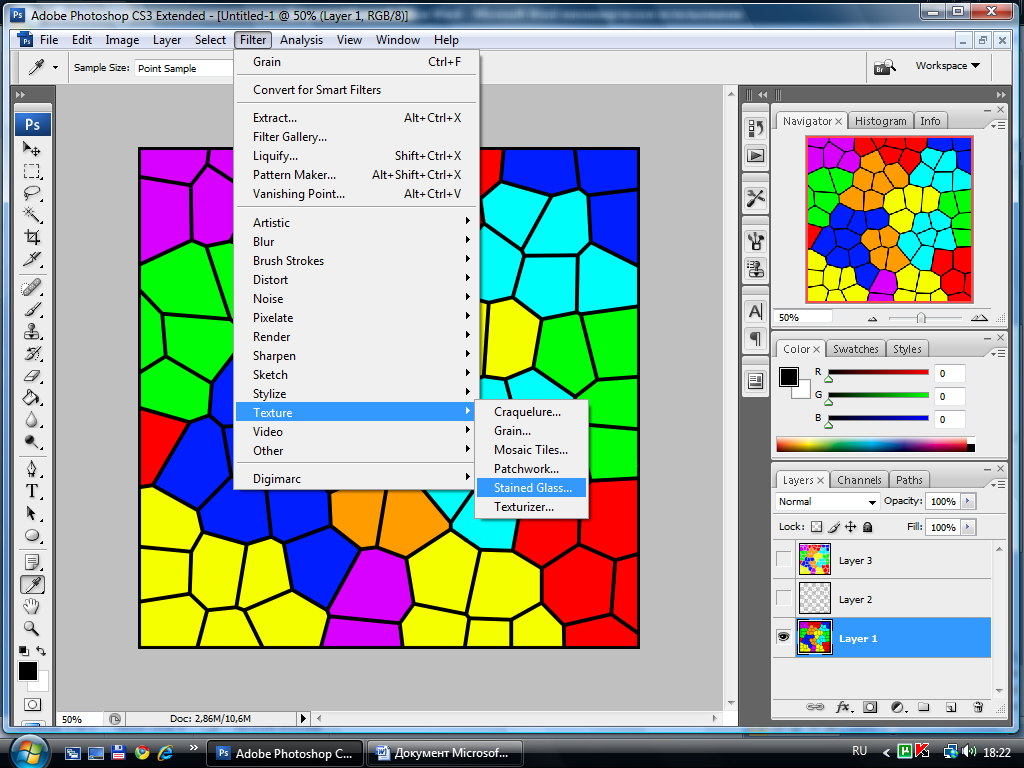
Task: Toggle Quick Mask mode
Action: (x=32, y=705)
